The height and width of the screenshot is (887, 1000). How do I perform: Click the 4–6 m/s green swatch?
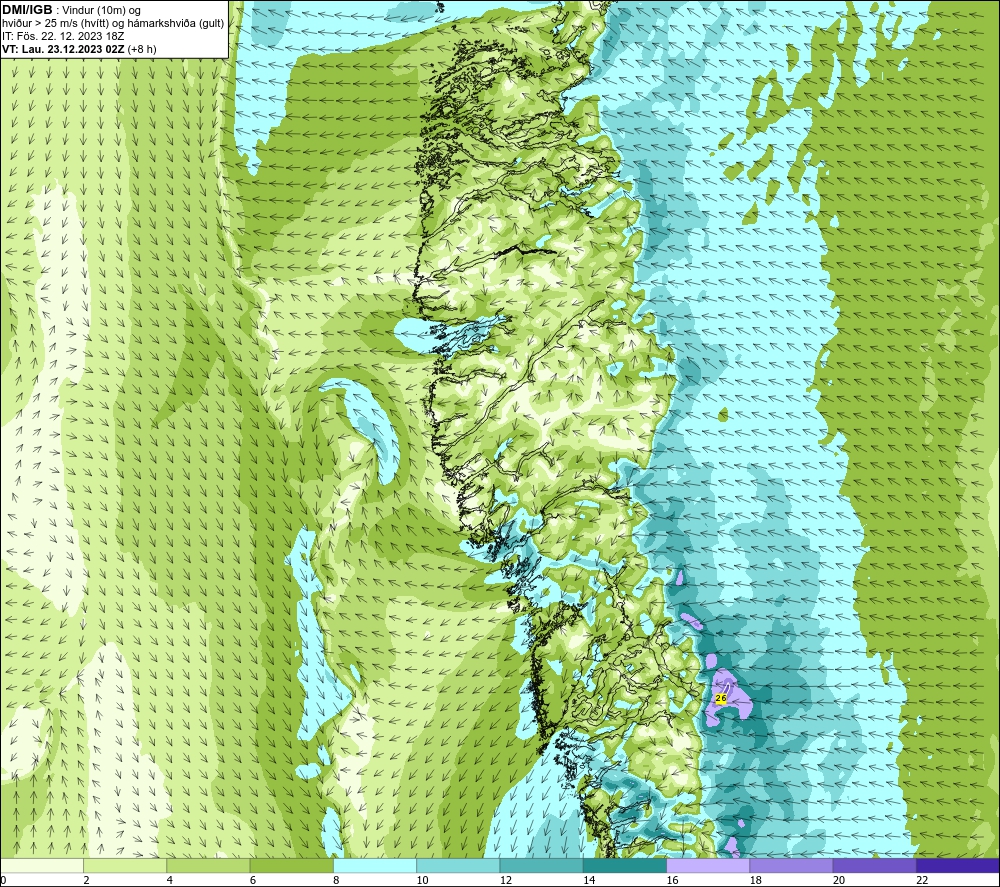click(x=209, y=865)
